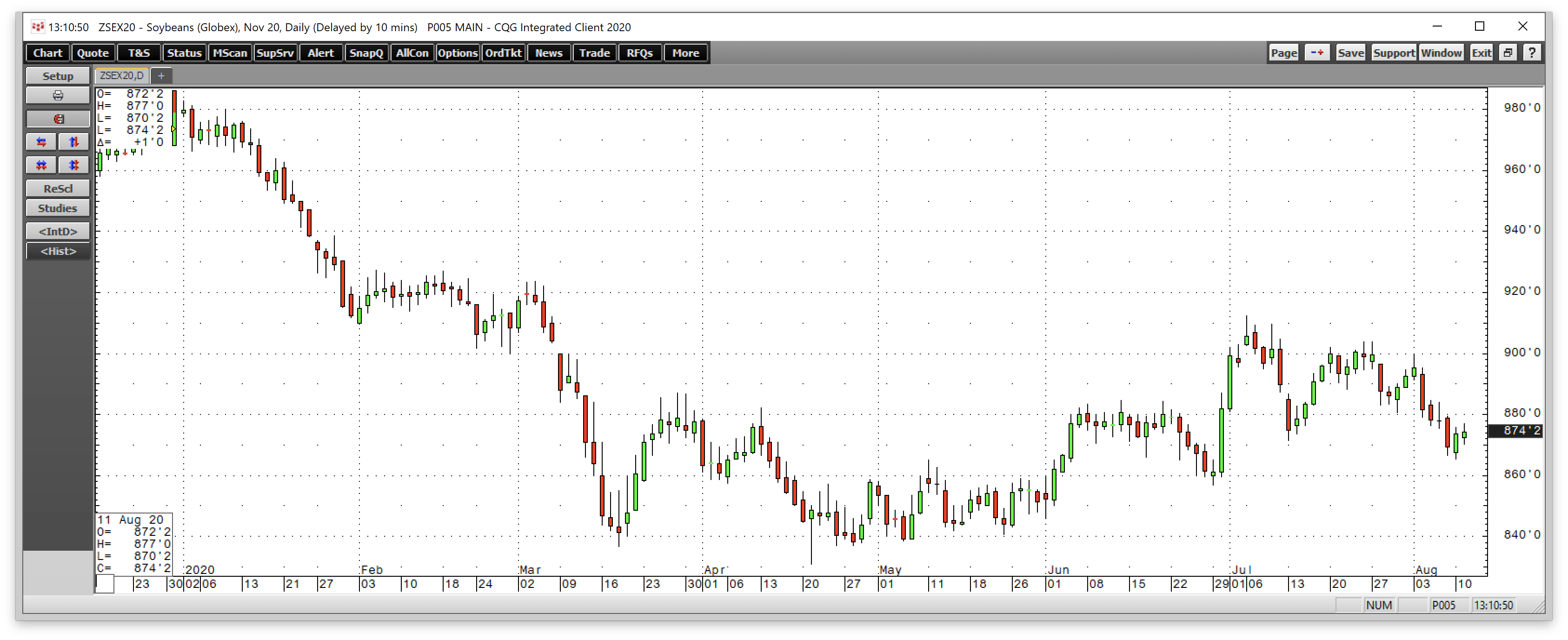Open the Page menu button

coord(1284,53)
